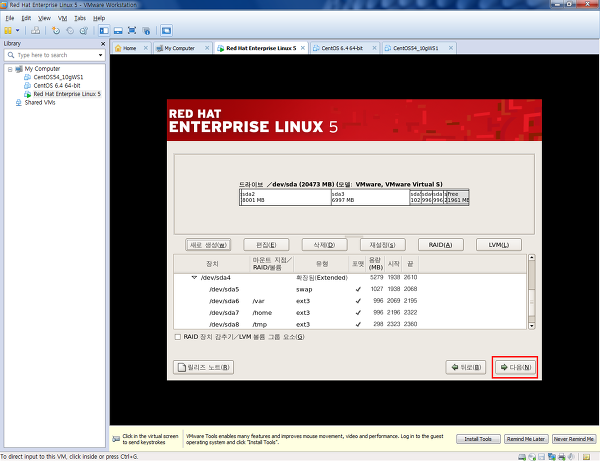This screenshot has width=600, height=461.
Task: Select the /dev/sda8 /tmp row
Action: (x=350, y=324)
